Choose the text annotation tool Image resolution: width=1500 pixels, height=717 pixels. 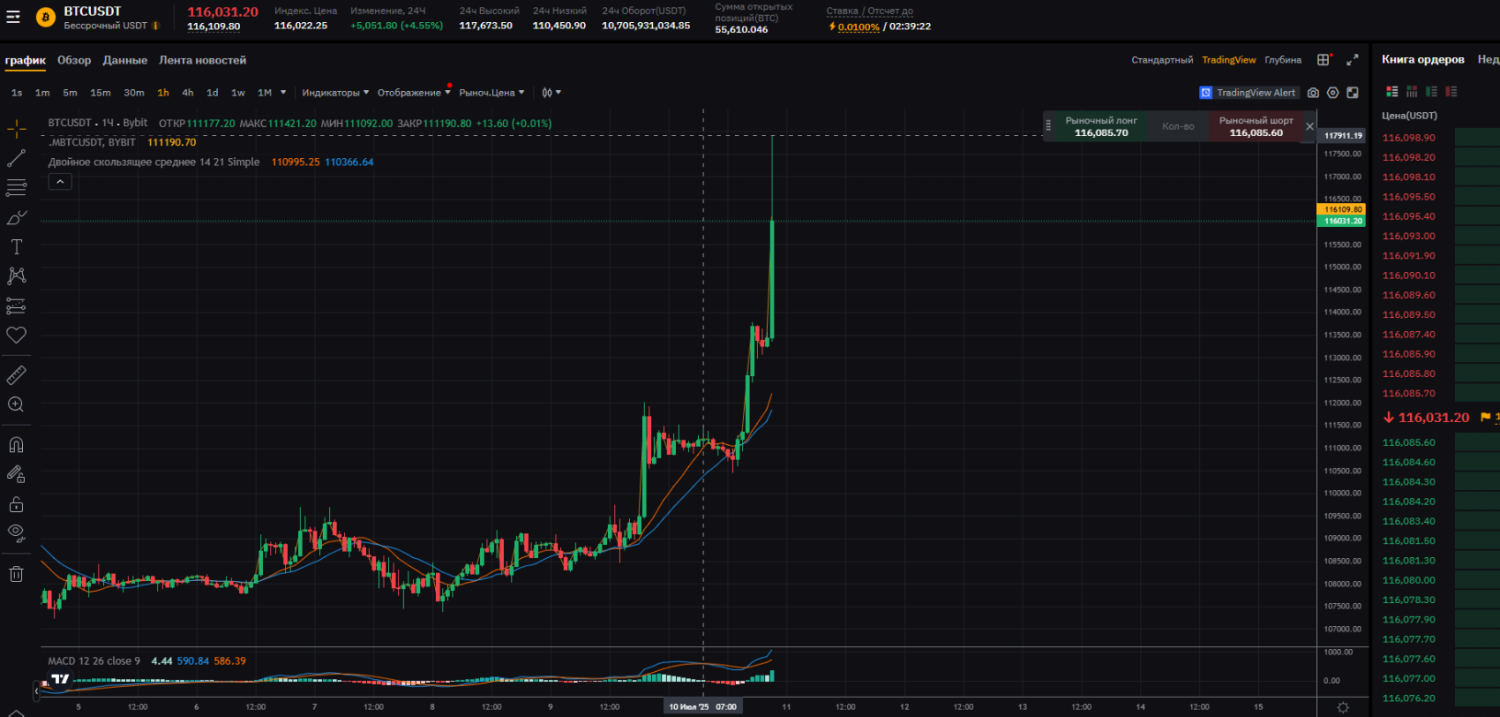pyautogui.click(x=16, y=246)
